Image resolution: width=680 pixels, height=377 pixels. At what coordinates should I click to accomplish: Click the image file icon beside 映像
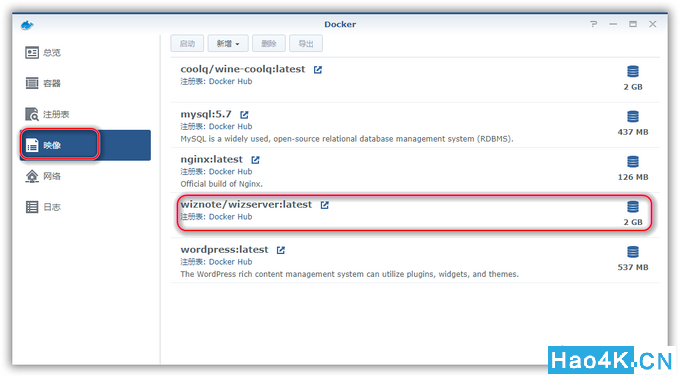pyautogui.click(x=32, y=145)
